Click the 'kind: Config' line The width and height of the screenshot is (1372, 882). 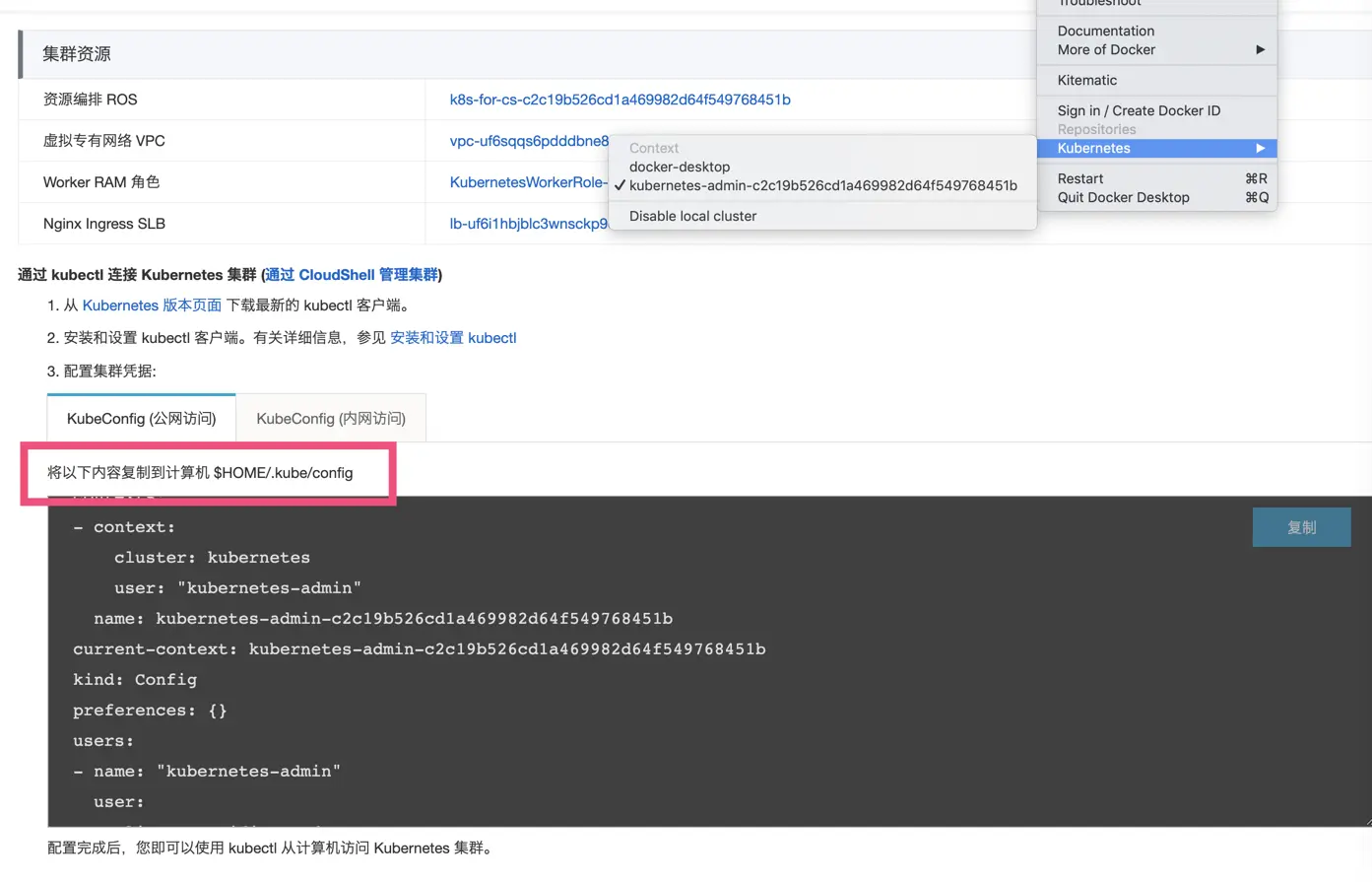tap(135, 680)
